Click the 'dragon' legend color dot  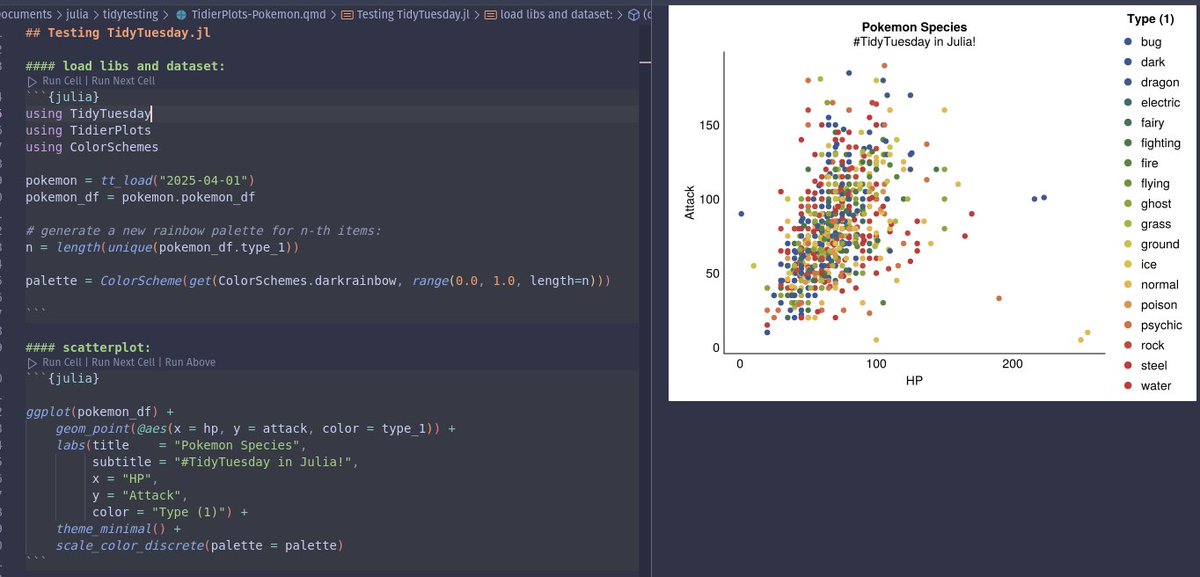[x=1129, y=83]
